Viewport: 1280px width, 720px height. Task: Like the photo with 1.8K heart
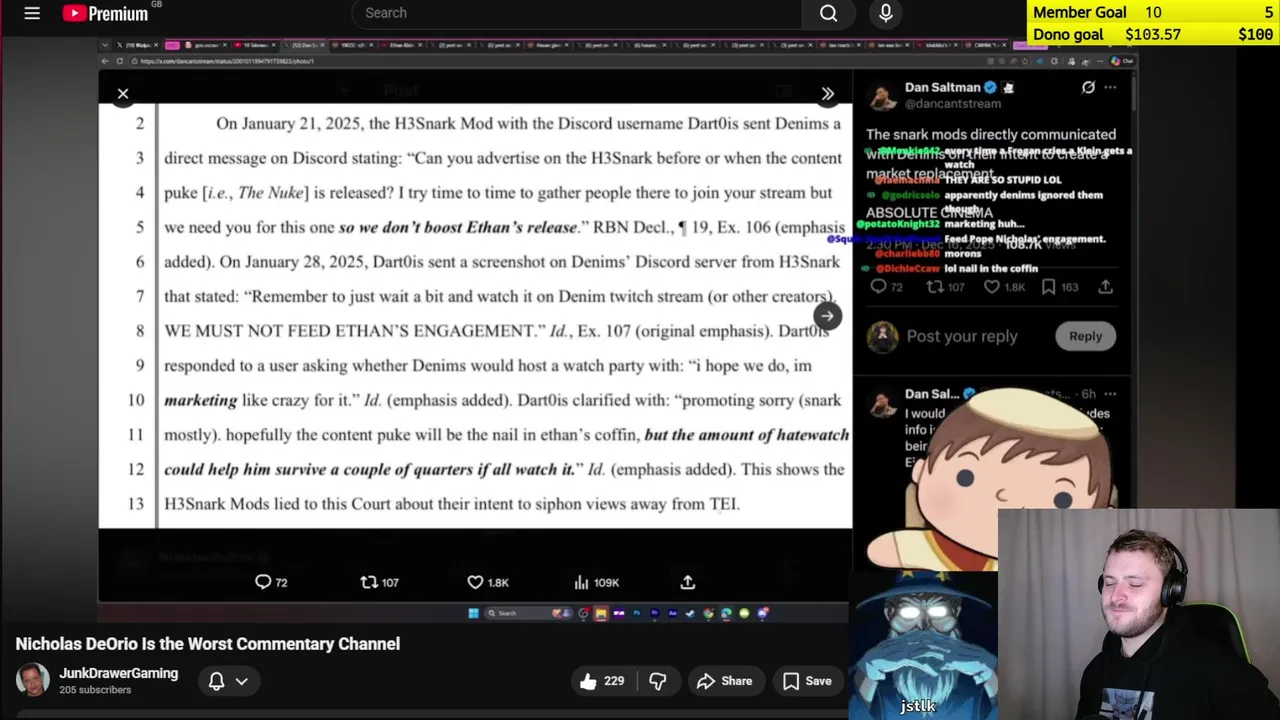[488, 582]
